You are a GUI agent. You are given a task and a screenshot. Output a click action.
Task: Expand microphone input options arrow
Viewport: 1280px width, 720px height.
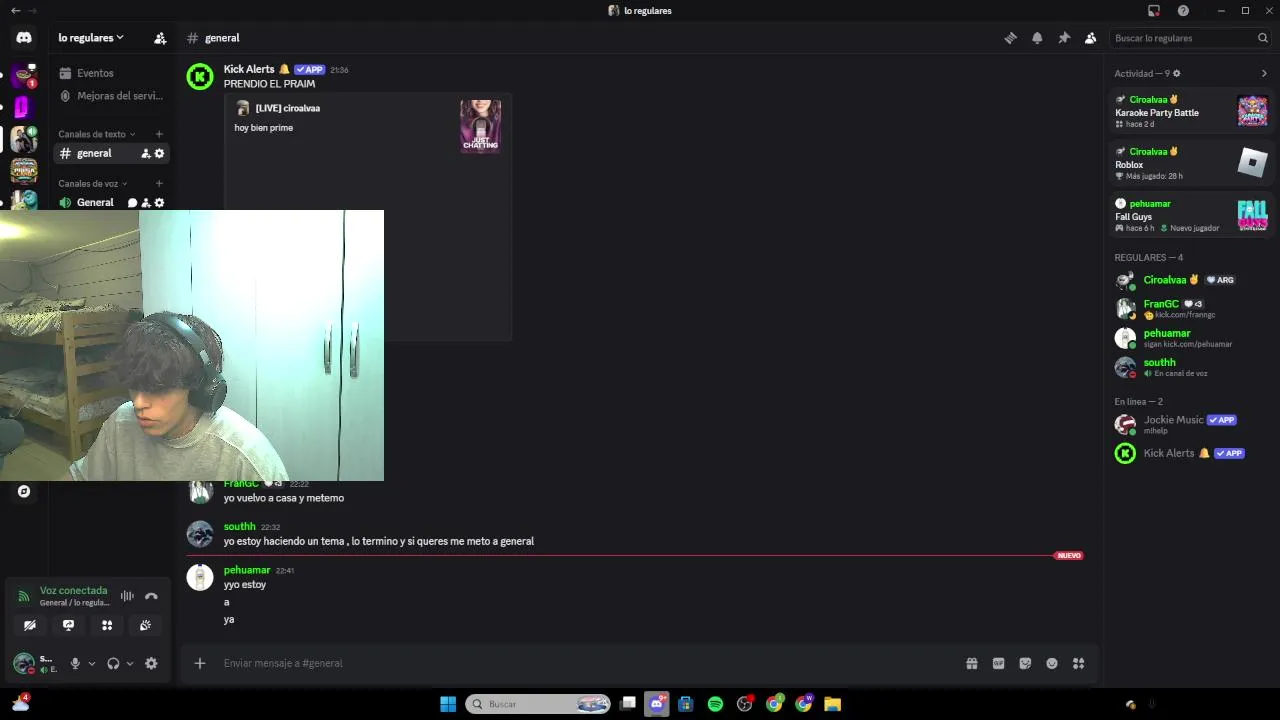92,663
